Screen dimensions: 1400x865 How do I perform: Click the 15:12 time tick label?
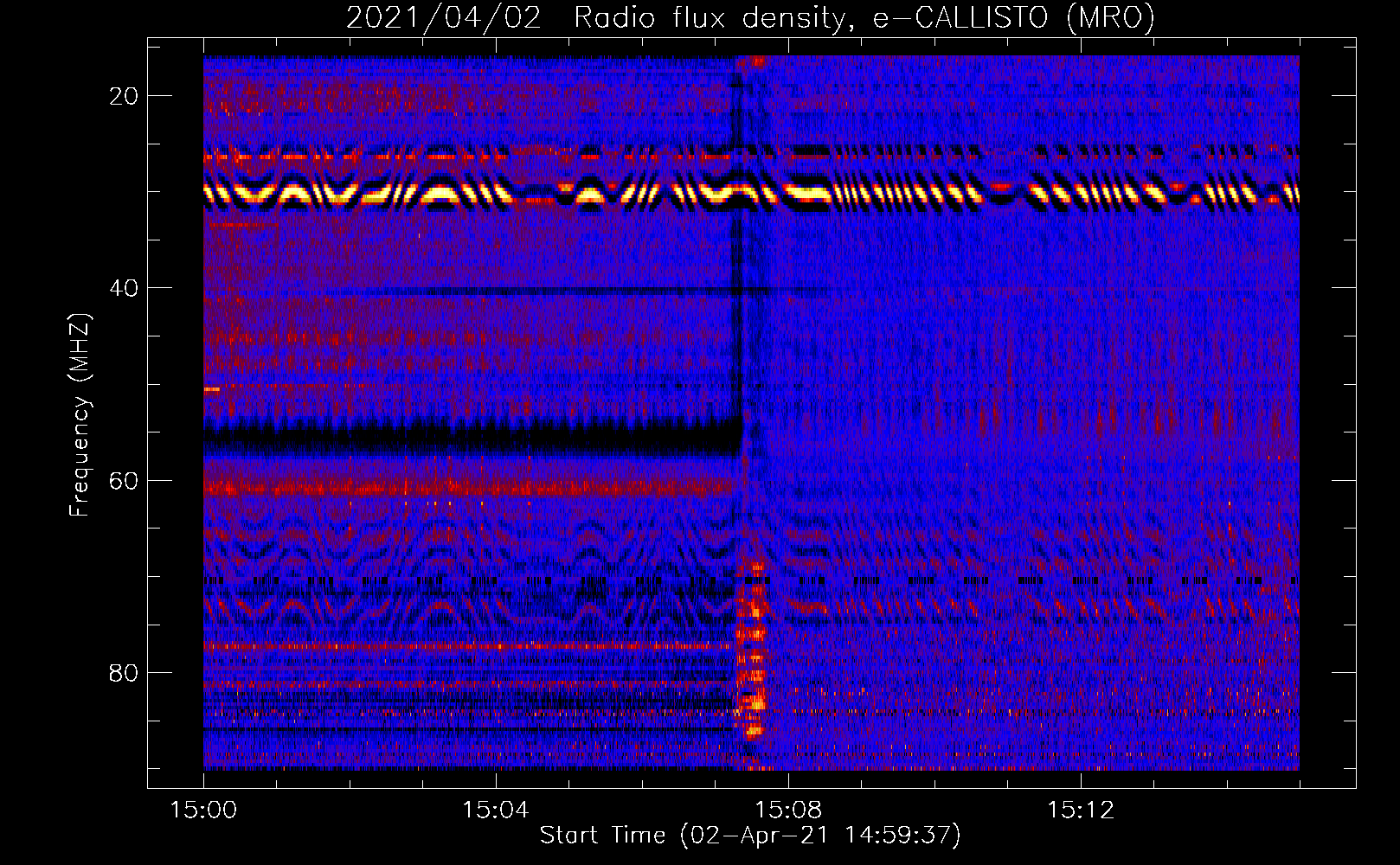pyautogui.click(x=1080, y=811)
